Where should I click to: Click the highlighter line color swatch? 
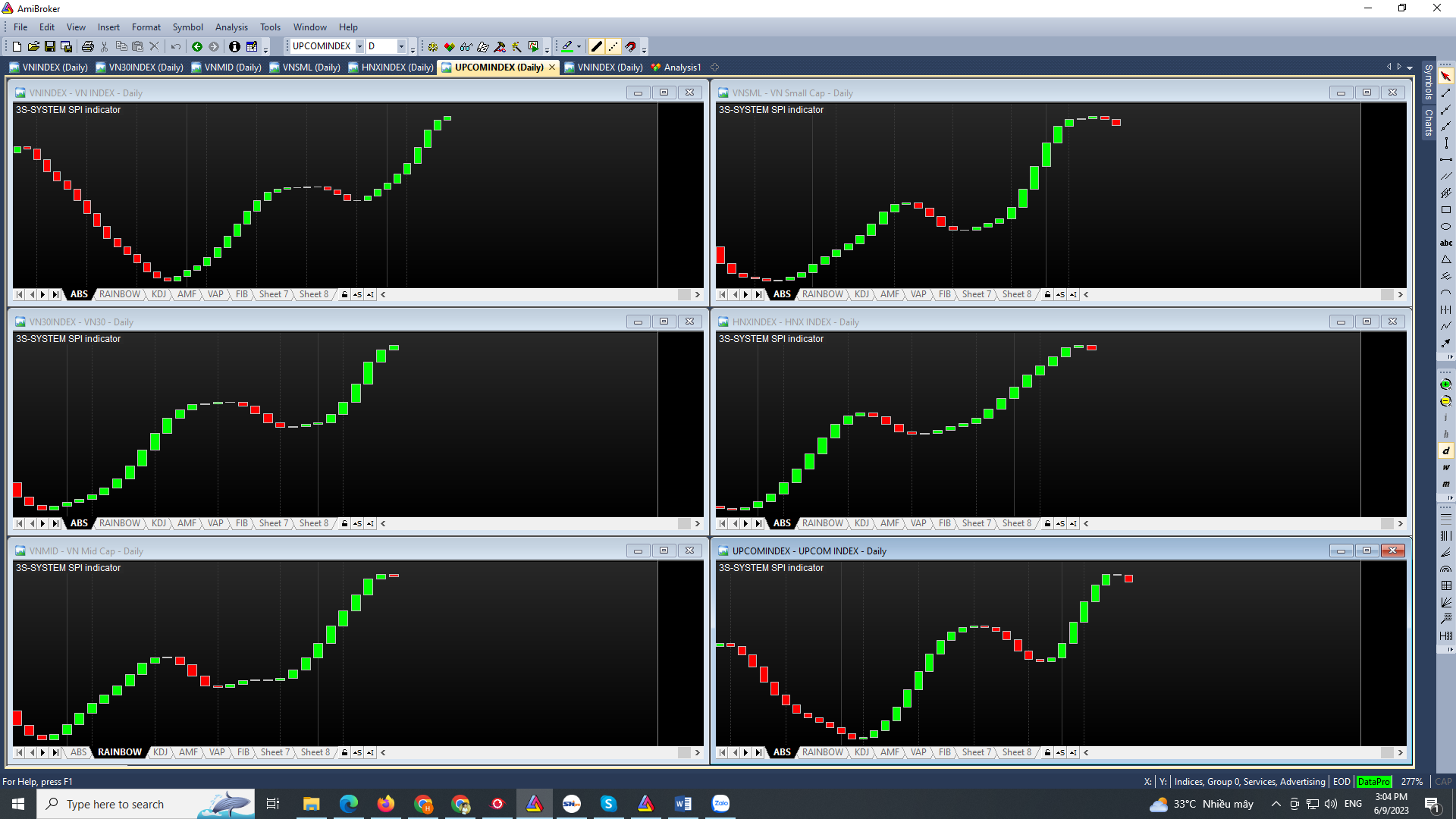567,47
